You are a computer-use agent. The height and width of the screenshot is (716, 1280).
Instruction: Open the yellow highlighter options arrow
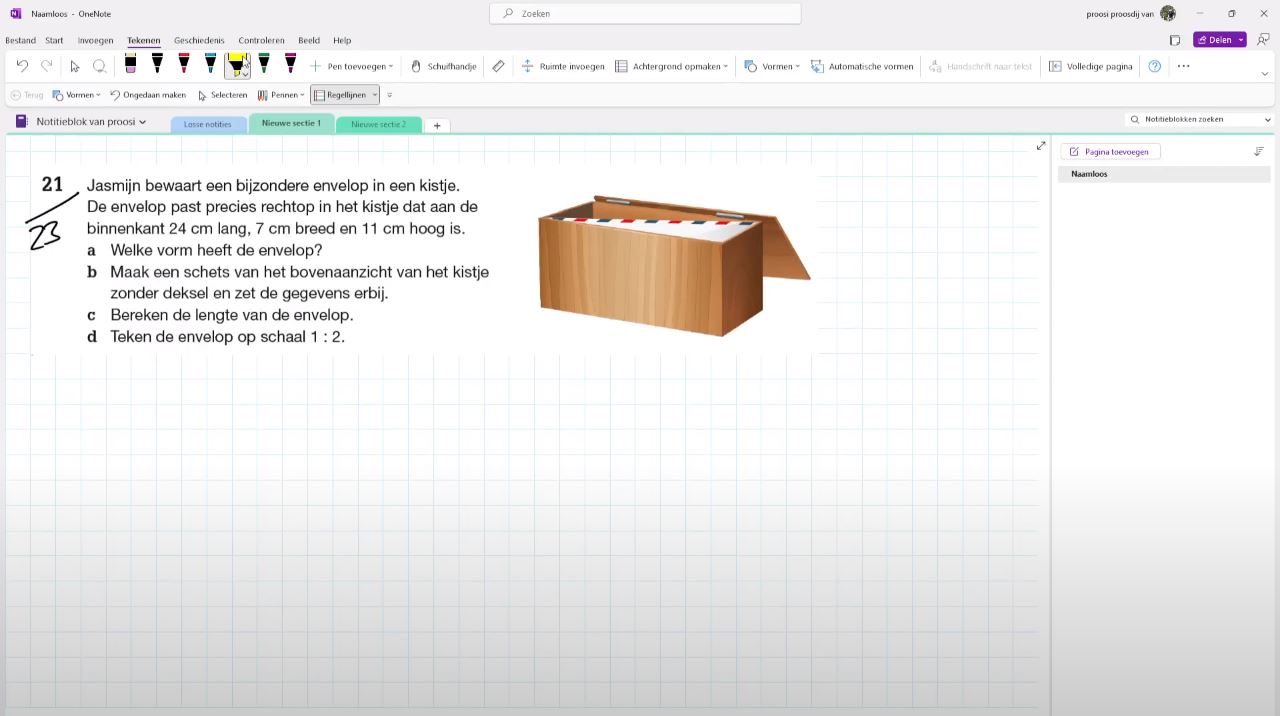245,74
